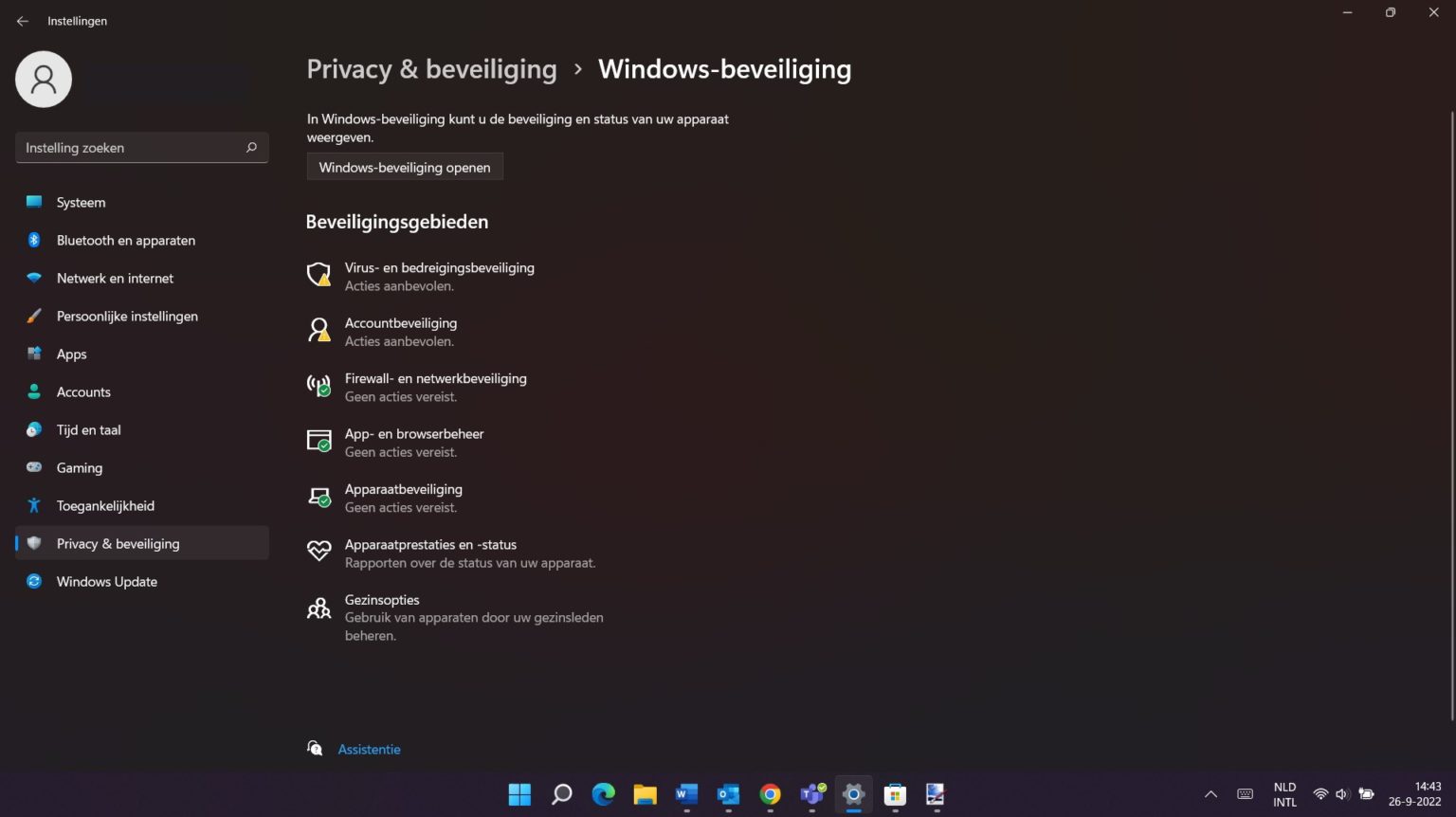Click the user profile avatar
1456x817 pixels.
point(43,79)
